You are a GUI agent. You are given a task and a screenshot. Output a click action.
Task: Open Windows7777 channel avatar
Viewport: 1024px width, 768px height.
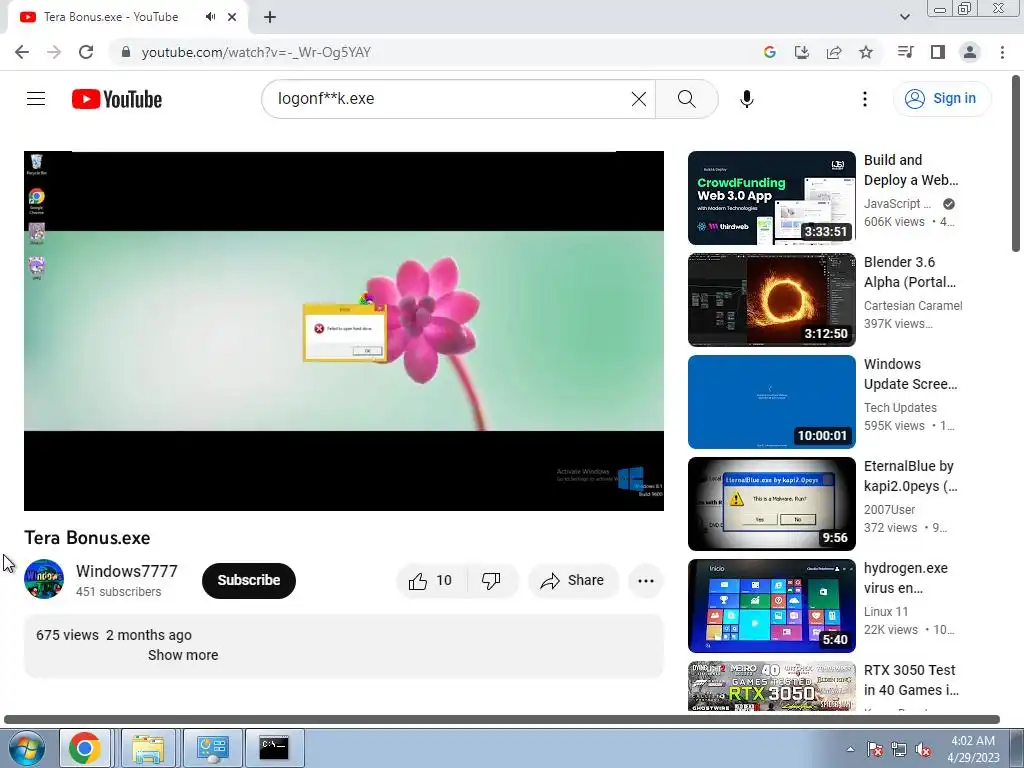tap(44, 579)
